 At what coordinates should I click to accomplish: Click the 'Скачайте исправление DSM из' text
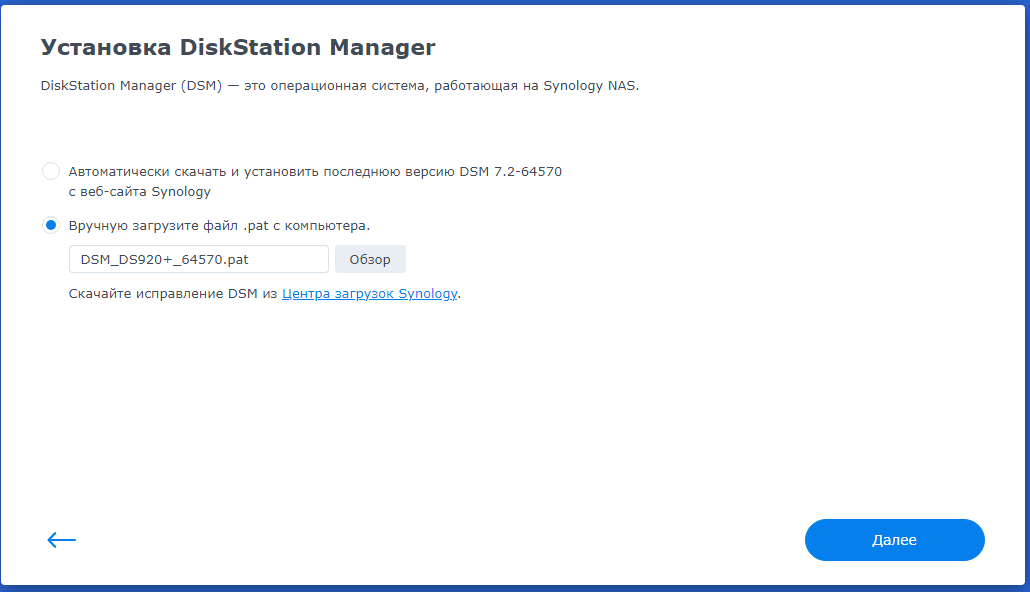point(173,294)
